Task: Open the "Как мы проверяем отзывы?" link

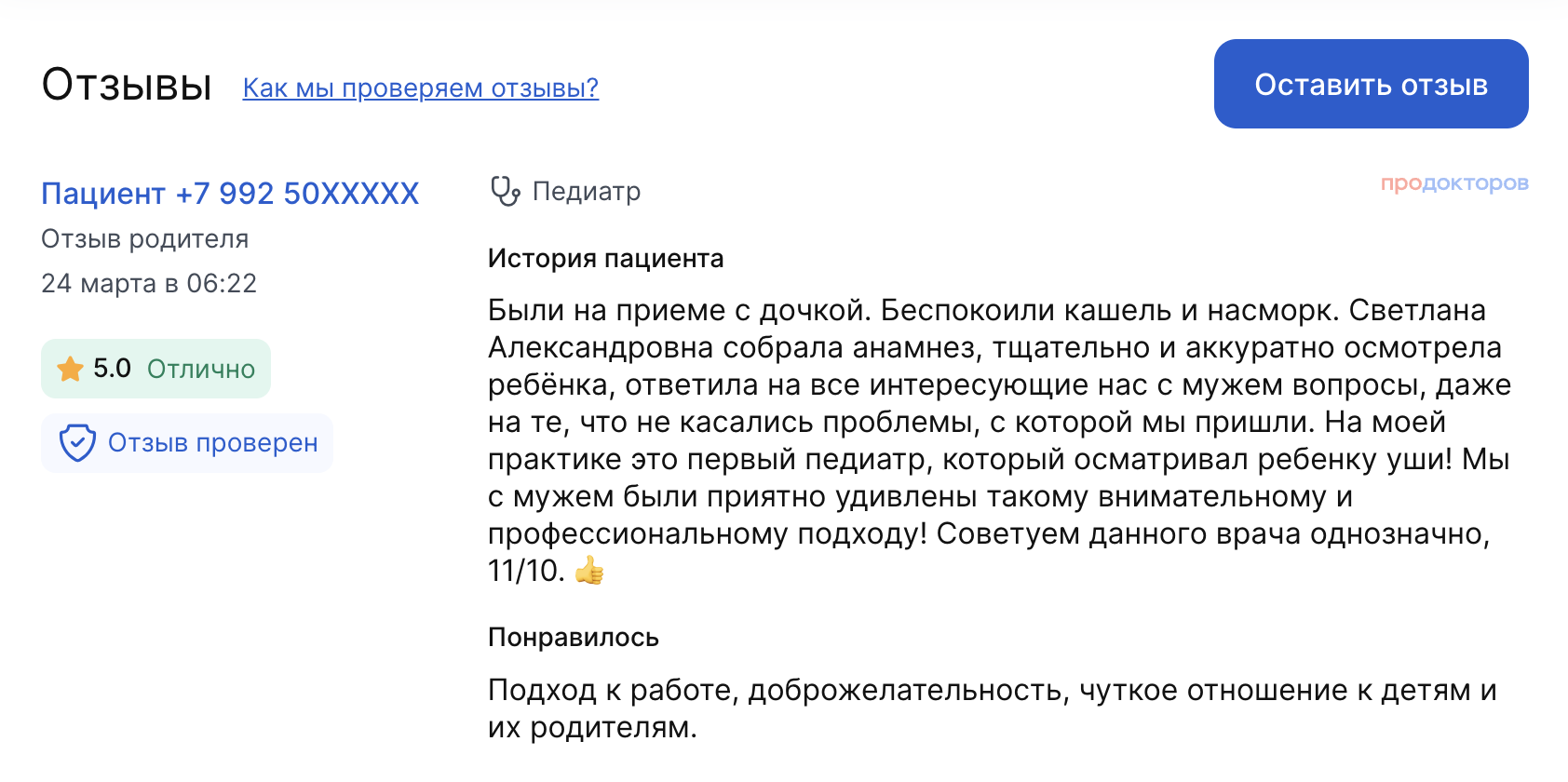Action: 420,88
